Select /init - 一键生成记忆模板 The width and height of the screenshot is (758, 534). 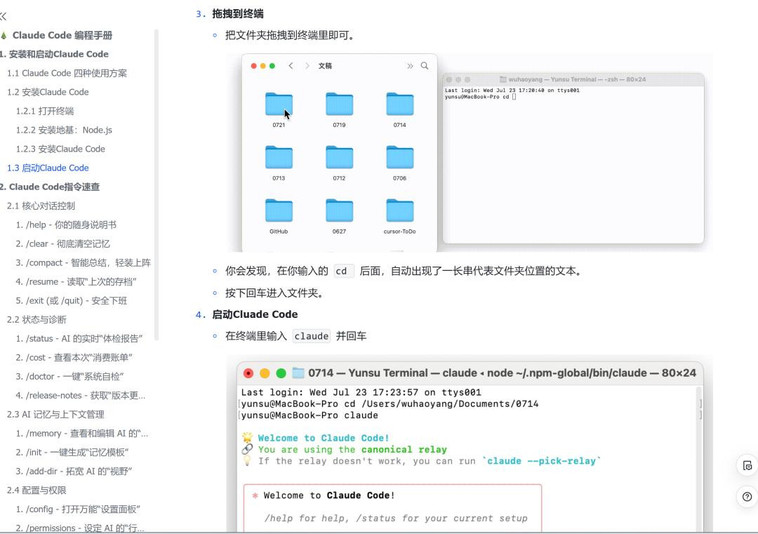coord(72,452)
